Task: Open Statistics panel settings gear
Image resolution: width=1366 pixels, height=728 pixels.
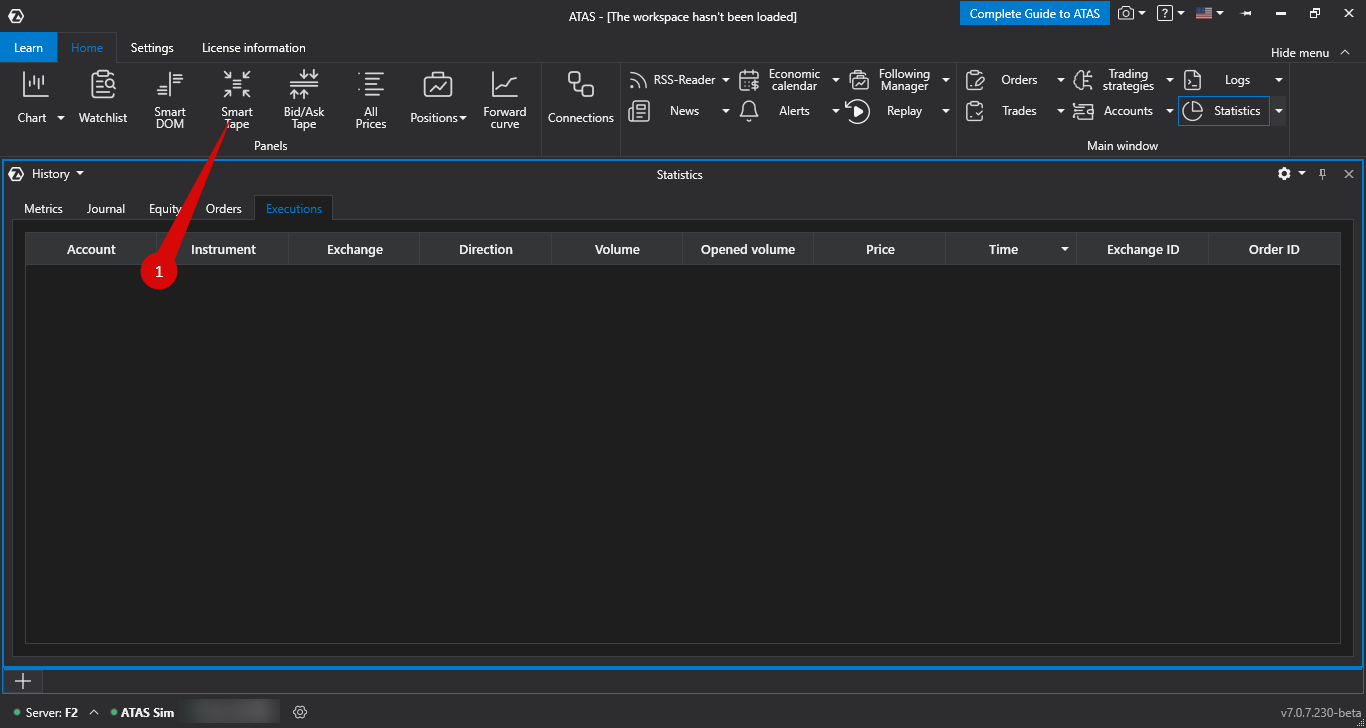Action: coord(1284,174)
